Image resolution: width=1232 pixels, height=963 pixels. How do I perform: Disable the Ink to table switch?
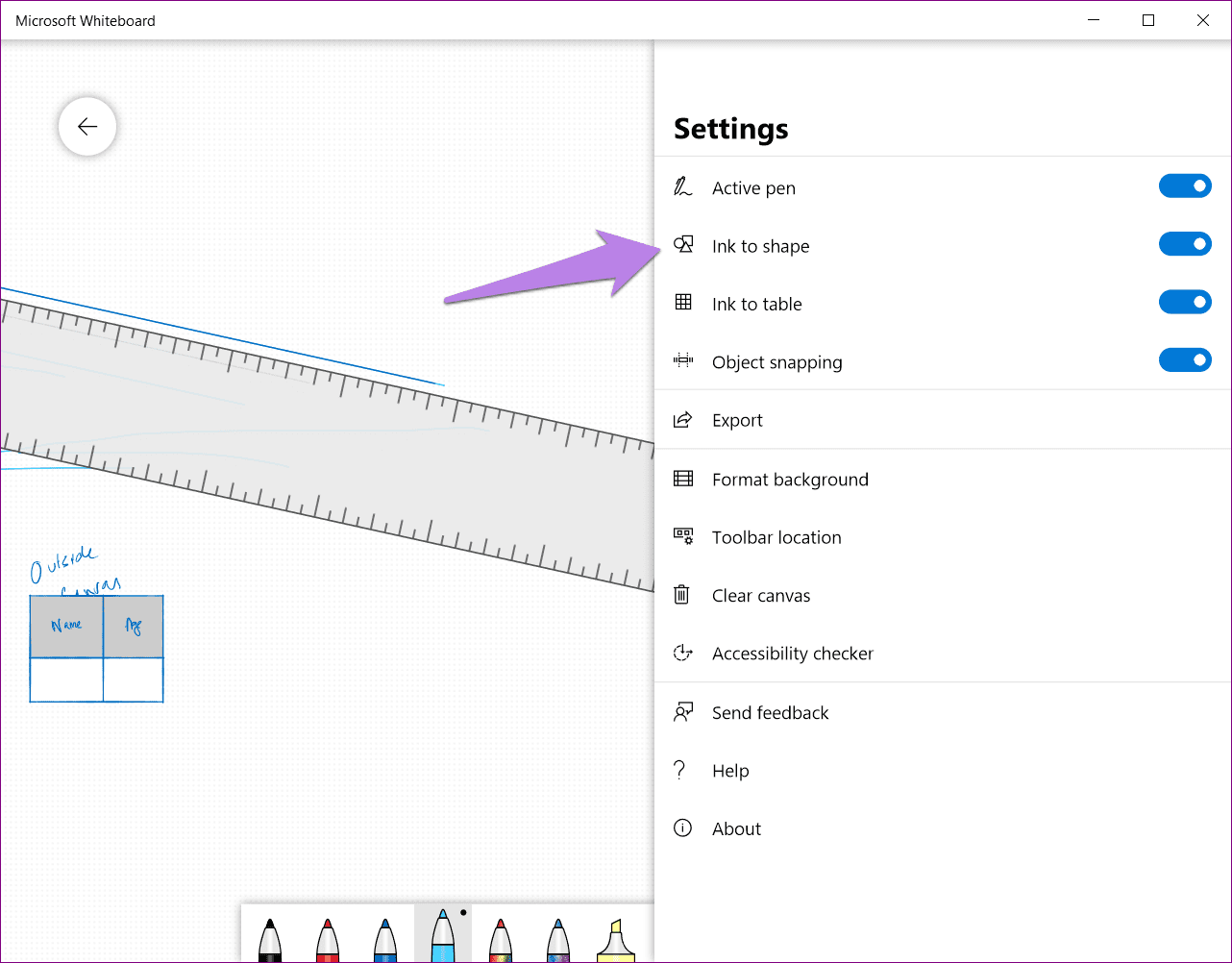(x=1185, y=303)
